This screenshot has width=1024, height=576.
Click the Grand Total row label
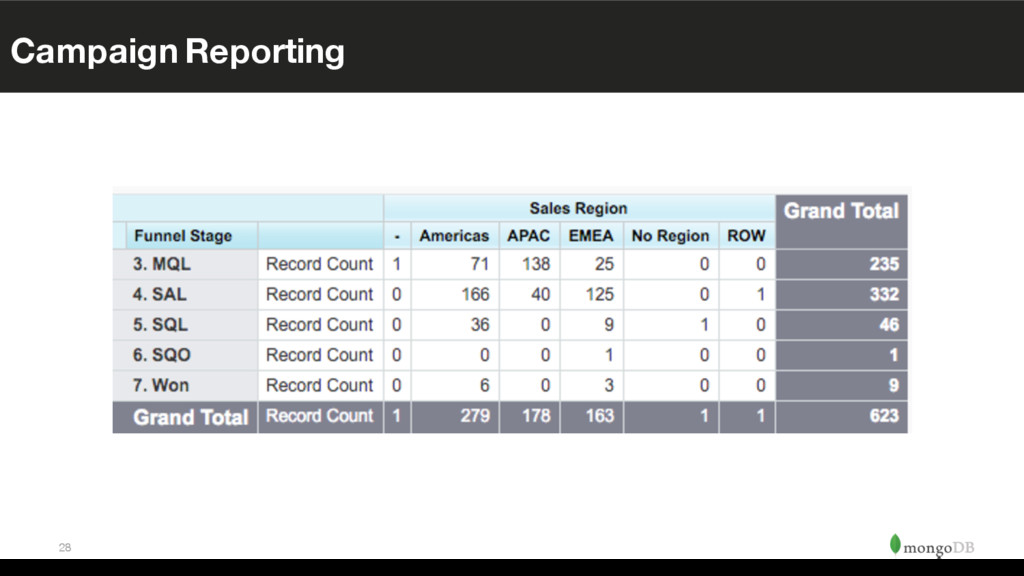191,417
